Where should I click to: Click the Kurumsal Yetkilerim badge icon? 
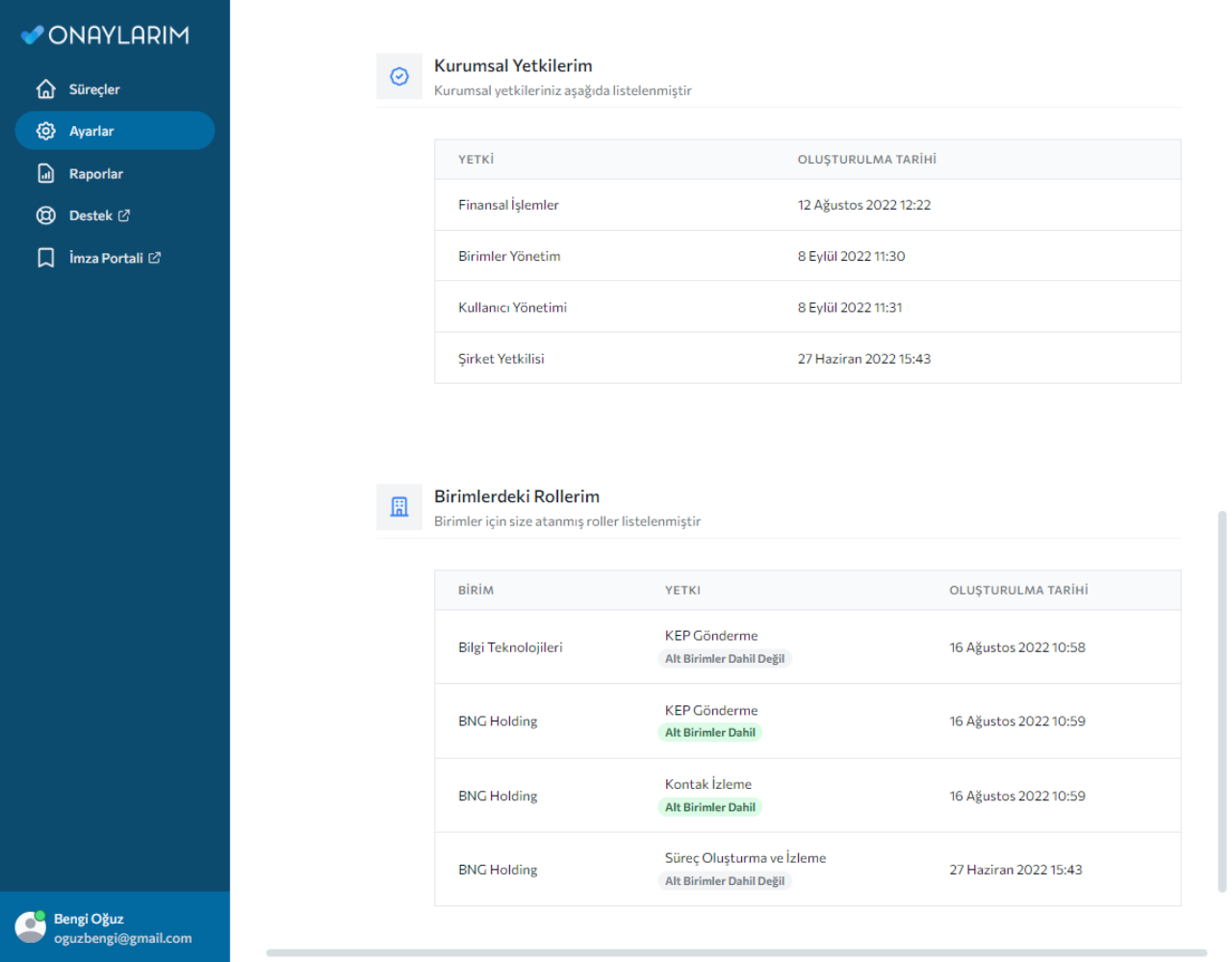pyautogui.click(x=399, y=77)
